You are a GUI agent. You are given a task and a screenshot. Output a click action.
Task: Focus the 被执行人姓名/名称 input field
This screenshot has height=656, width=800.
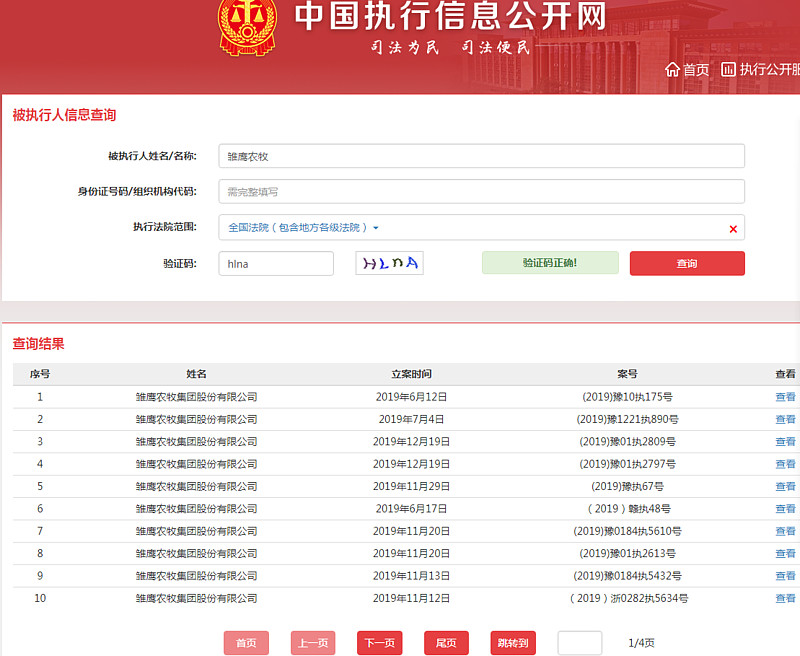[481, 156]
